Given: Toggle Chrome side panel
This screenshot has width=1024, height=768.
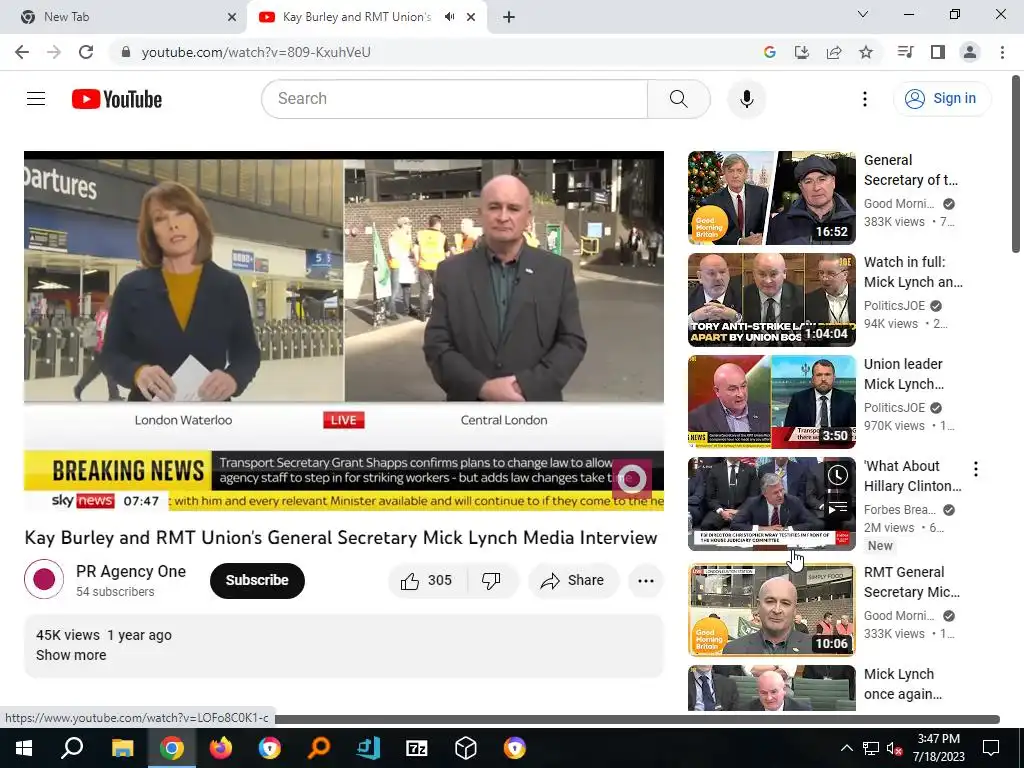Looking at the screenshot, I should click(x=938, y=52).
